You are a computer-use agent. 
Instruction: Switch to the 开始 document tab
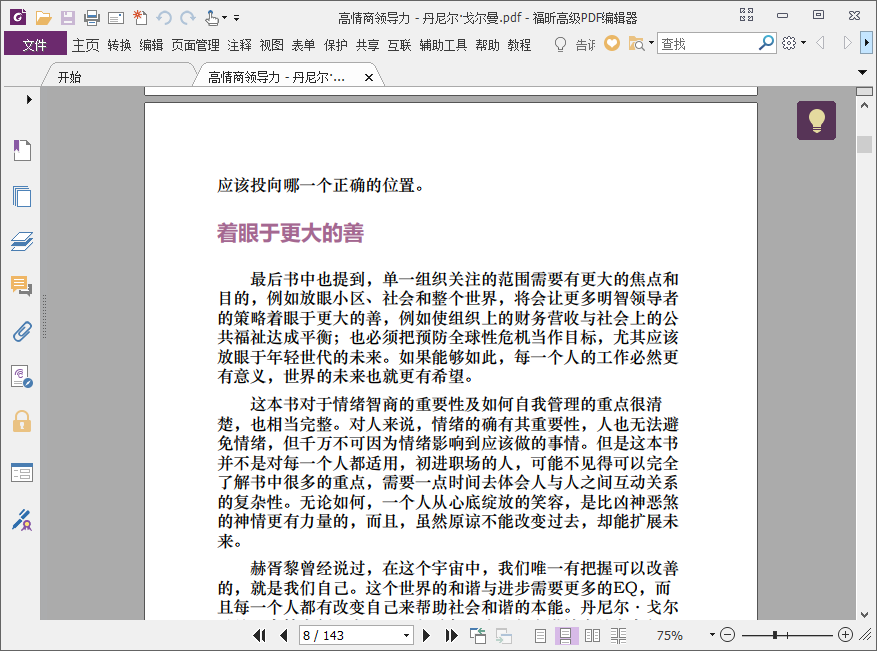[x=69, y=77]
